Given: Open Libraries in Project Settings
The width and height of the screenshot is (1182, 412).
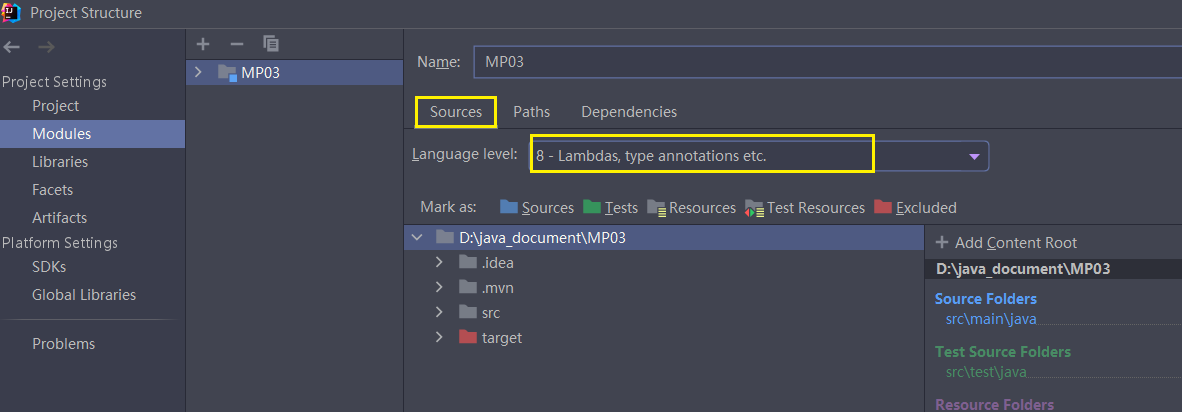Looking at the screenshot, I should 60,162.
